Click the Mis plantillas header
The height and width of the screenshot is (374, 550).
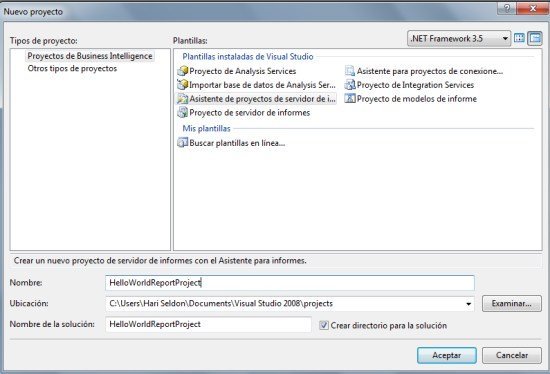pos(206,128)
